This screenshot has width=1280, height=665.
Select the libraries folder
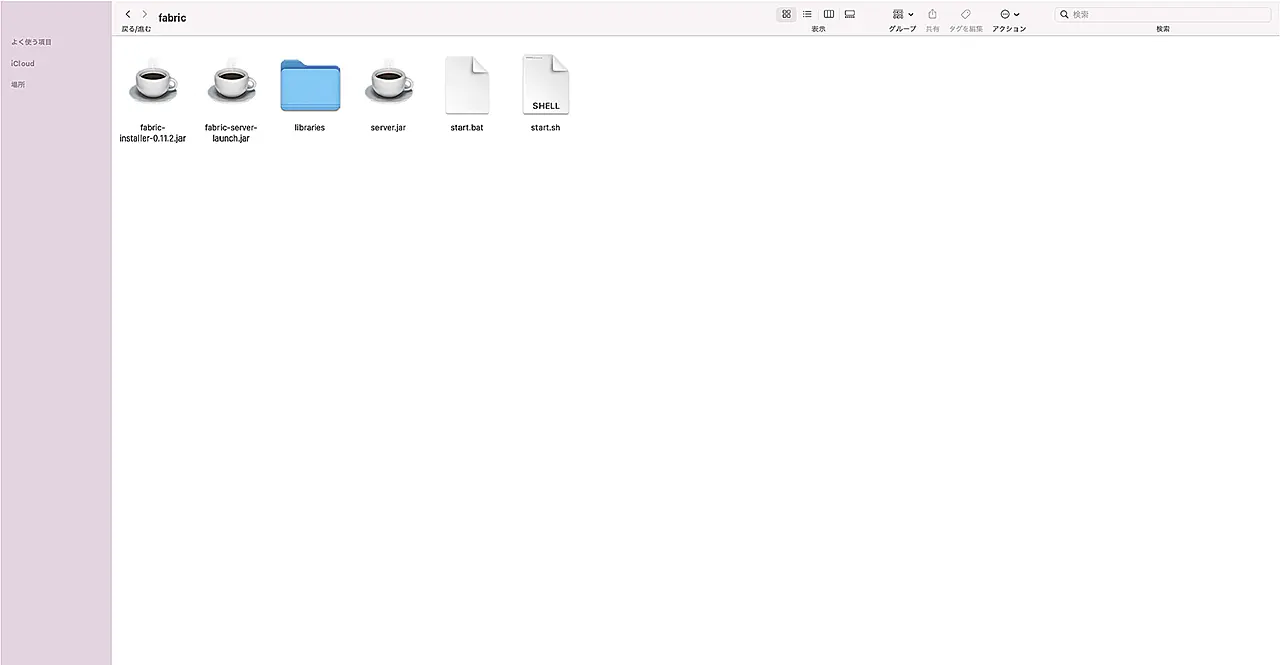(310, 84)
